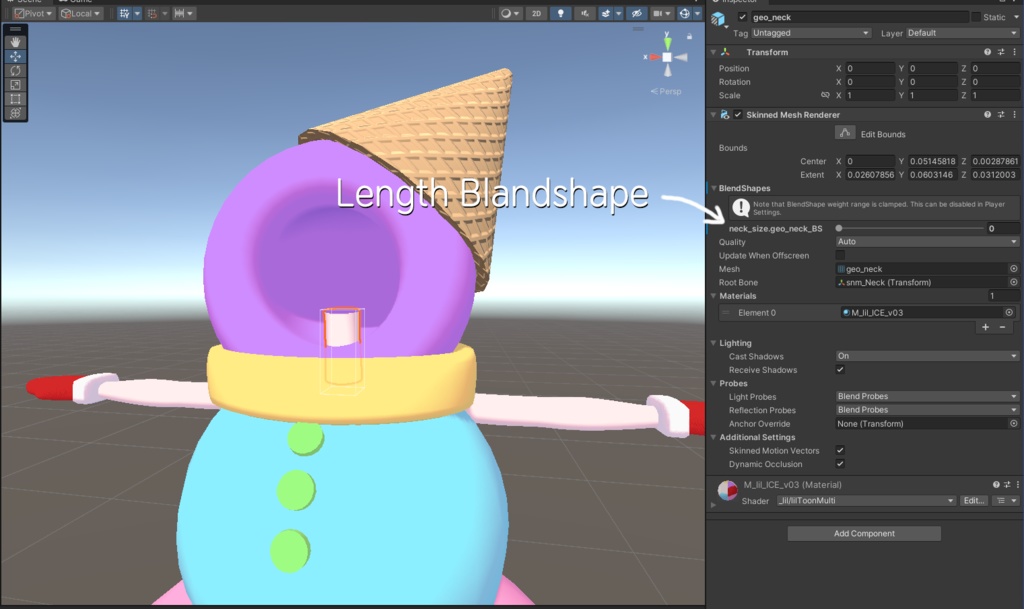Open Transform presets icon
1024x609 pixels.
click(1000, 52)
